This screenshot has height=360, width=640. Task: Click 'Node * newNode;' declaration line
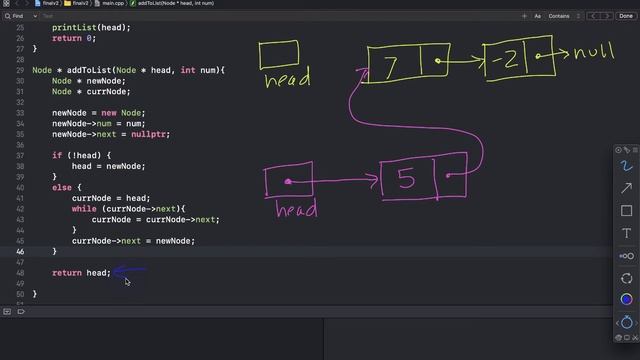coord(89,81)
